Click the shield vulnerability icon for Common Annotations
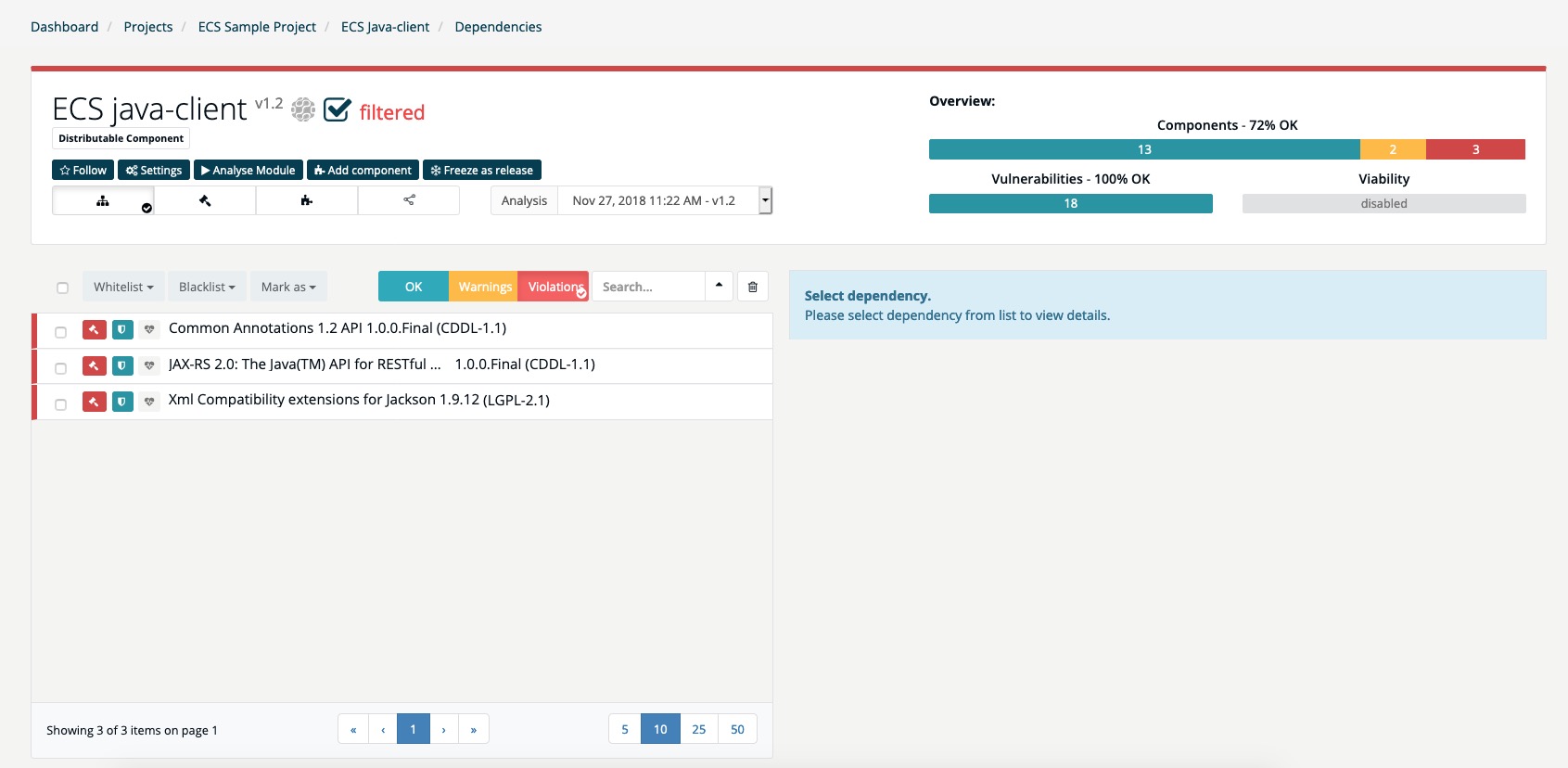 coord(122,329)
